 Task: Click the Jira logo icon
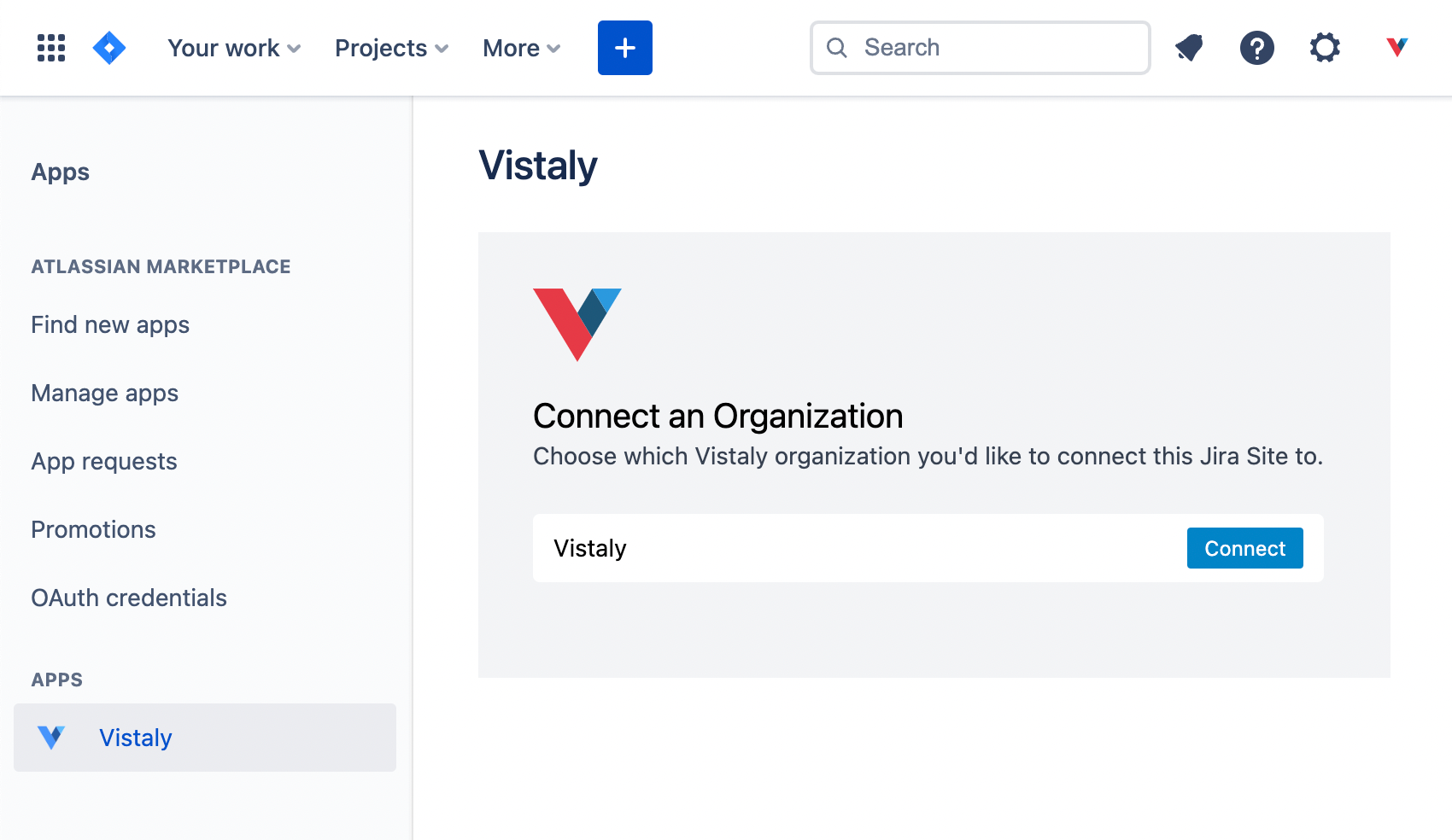tap(109, 48)
